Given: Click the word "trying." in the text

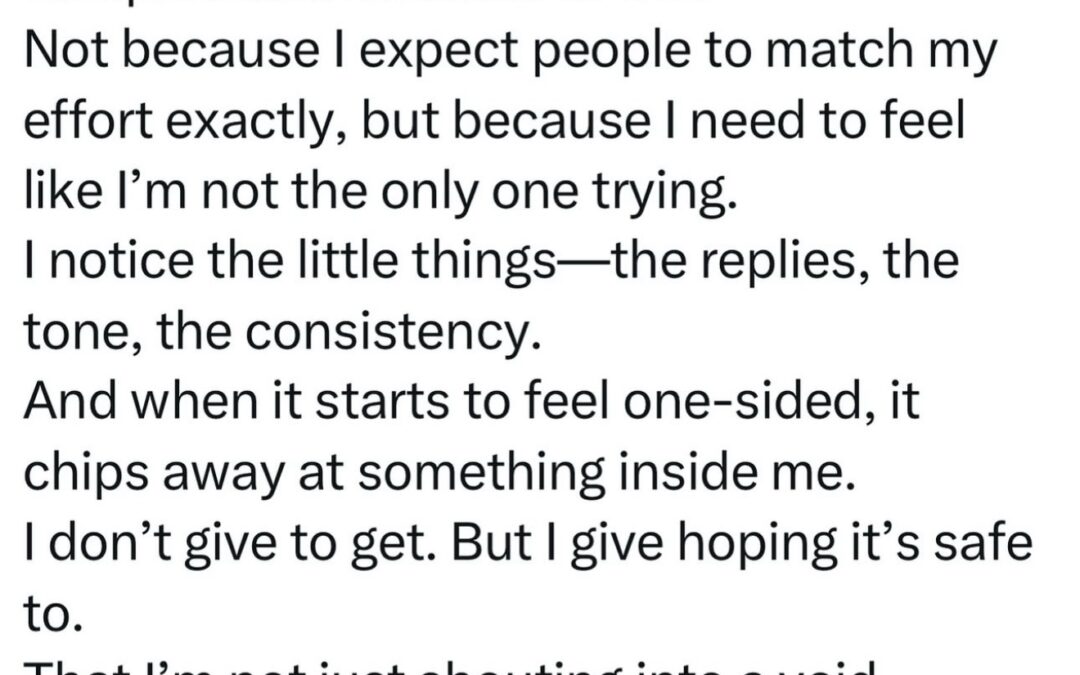Looking at the screenshot, I should pyautogui.click(x=661, y=190).
